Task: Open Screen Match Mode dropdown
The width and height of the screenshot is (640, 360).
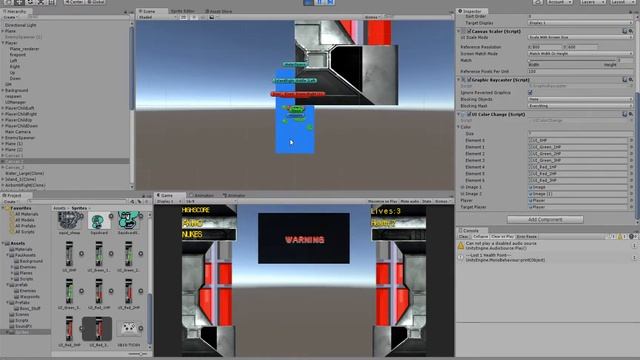Action: point(580,53)
